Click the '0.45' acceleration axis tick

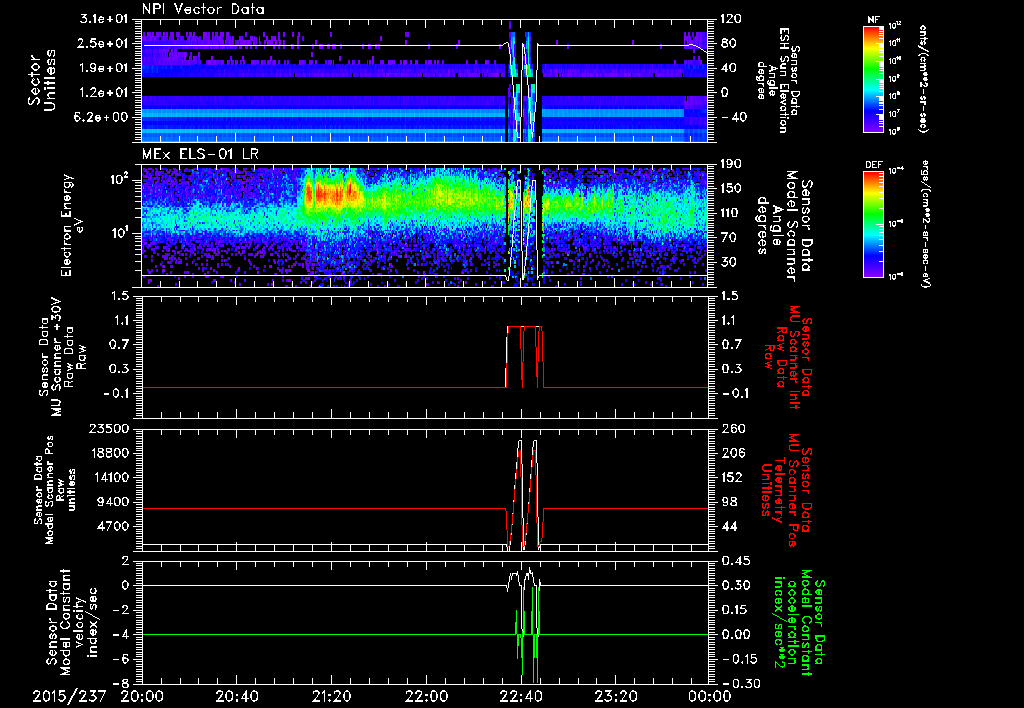(x=735, y=561)
